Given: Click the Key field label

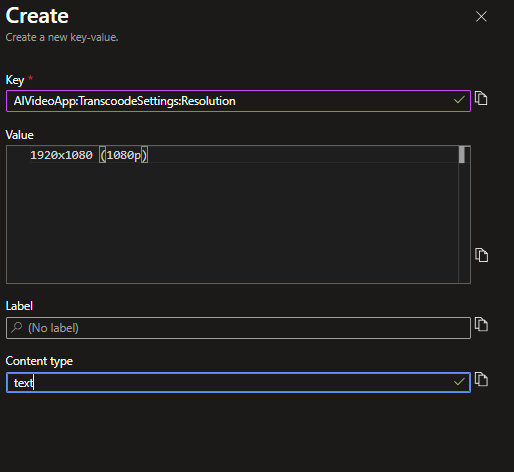Looking at the screenshot, I should (15, 80).
